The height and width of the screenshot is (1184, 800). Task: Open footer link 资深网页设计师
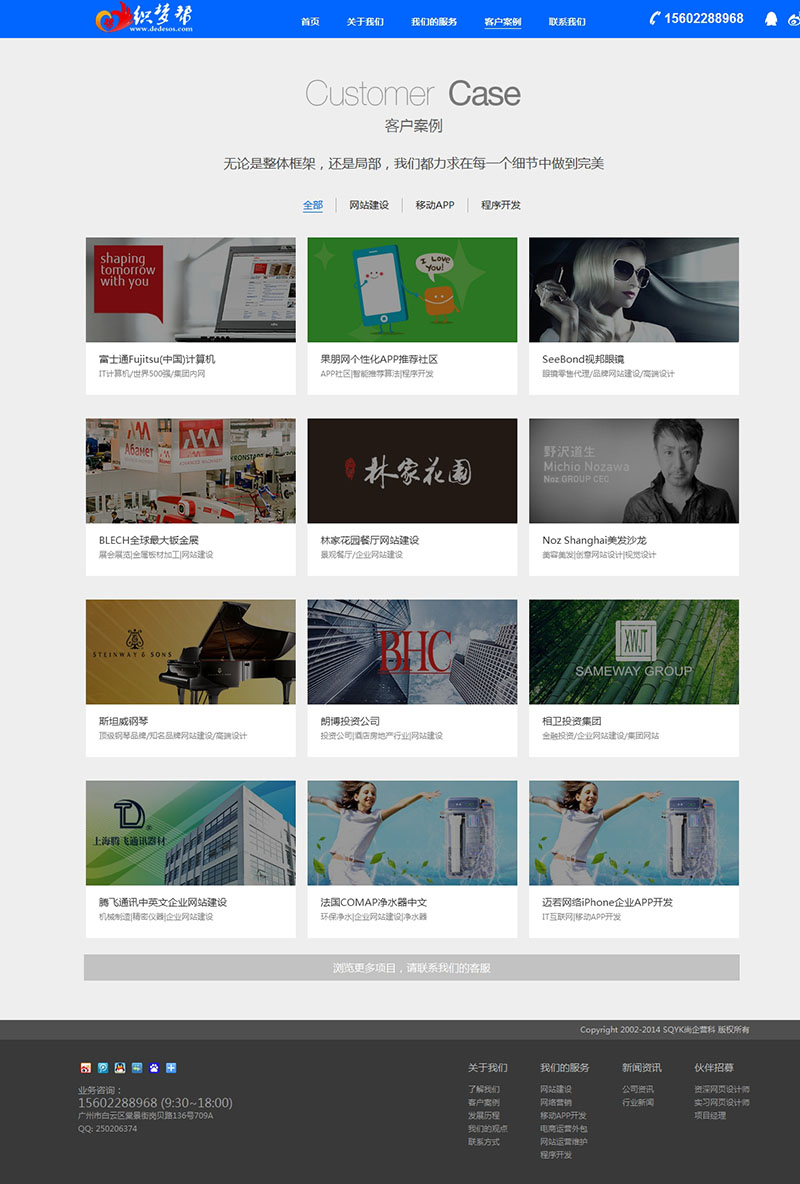[x=722, y=1090]
